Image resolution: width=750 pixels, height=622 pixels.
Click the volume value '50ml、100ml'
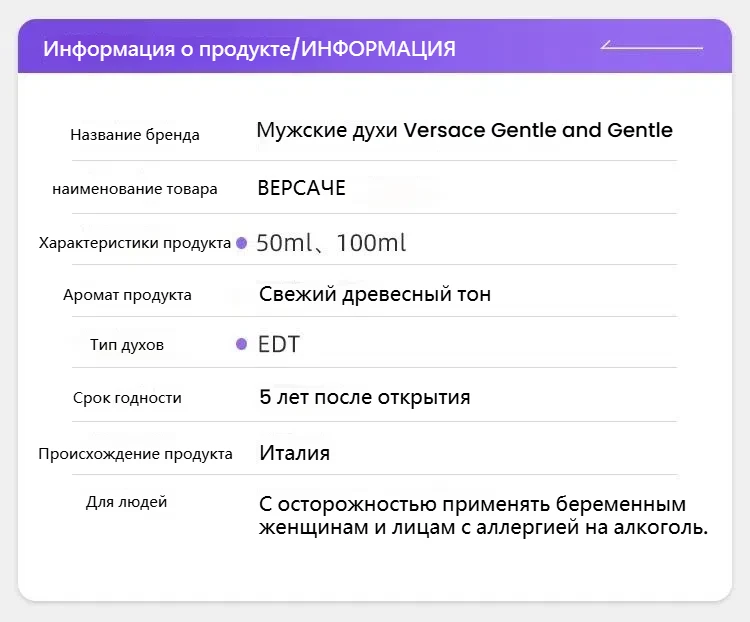(x=331, y=243)
